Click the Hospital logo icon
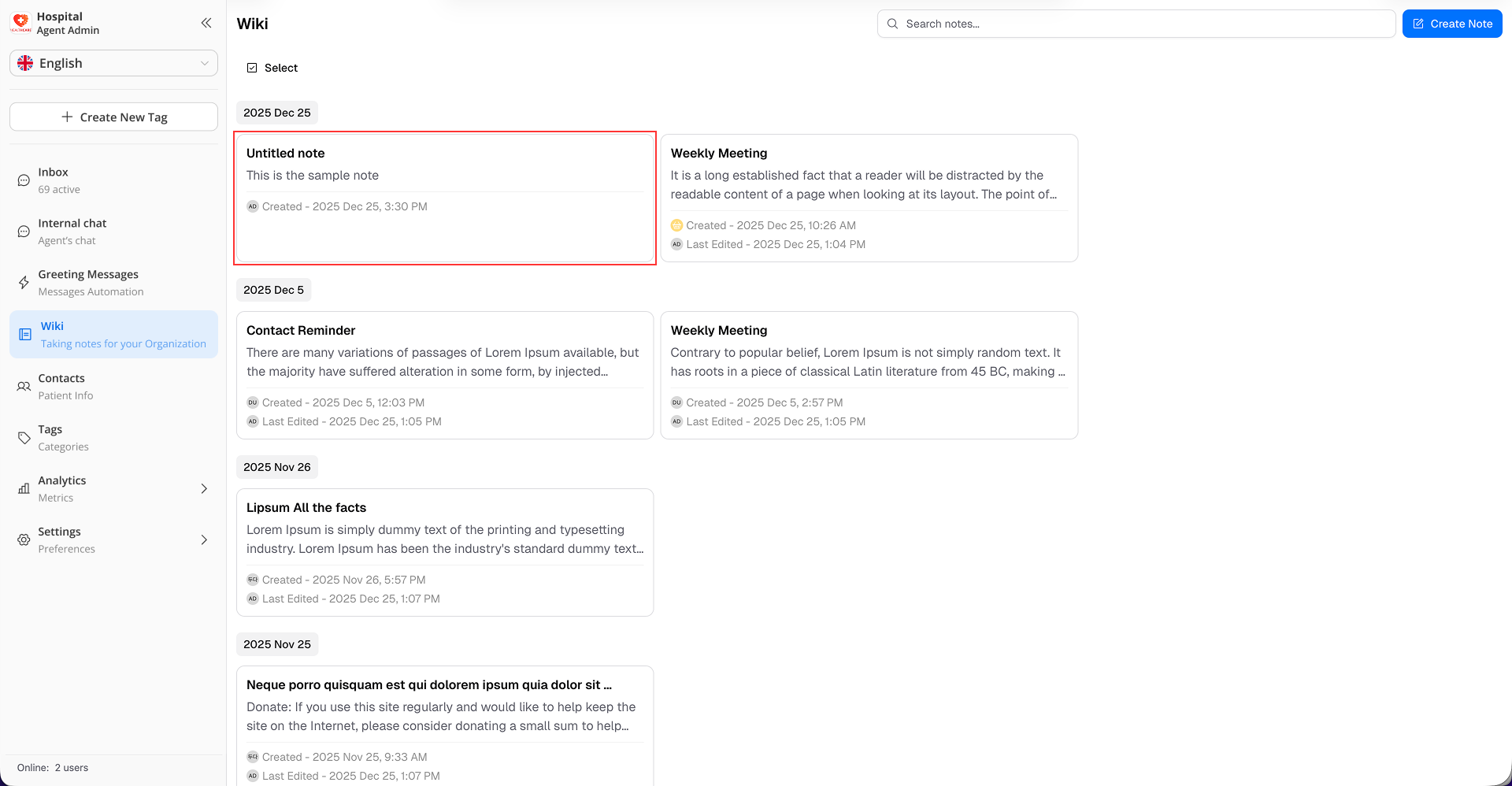Screen dimensions: 1512x786 coord(20,22)
